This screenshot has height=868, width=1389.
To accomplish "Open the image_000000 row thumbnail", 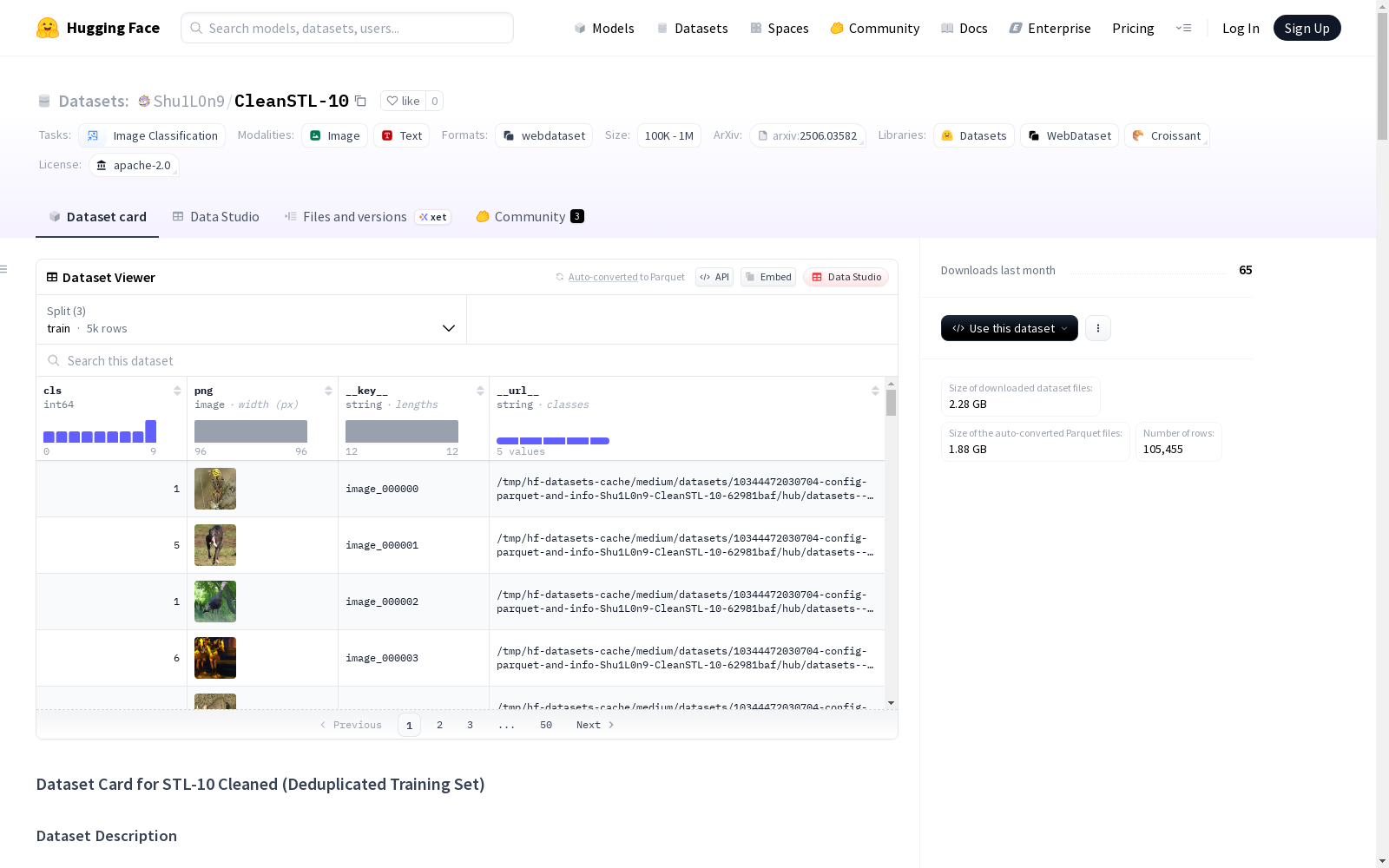I will (215, 489).
